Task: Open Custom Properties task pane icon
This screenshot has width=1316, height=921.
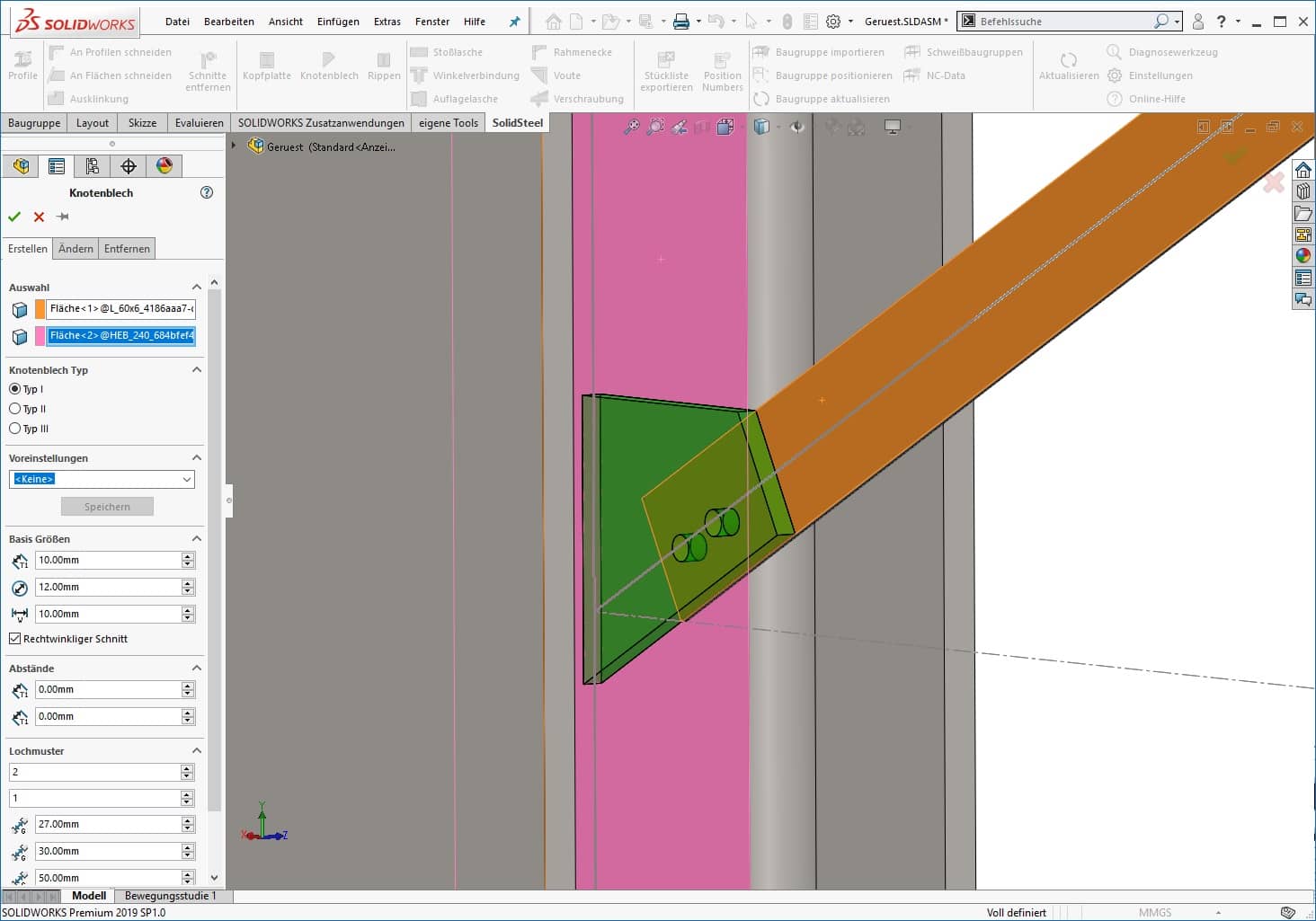Action: tap(1303, 278)
